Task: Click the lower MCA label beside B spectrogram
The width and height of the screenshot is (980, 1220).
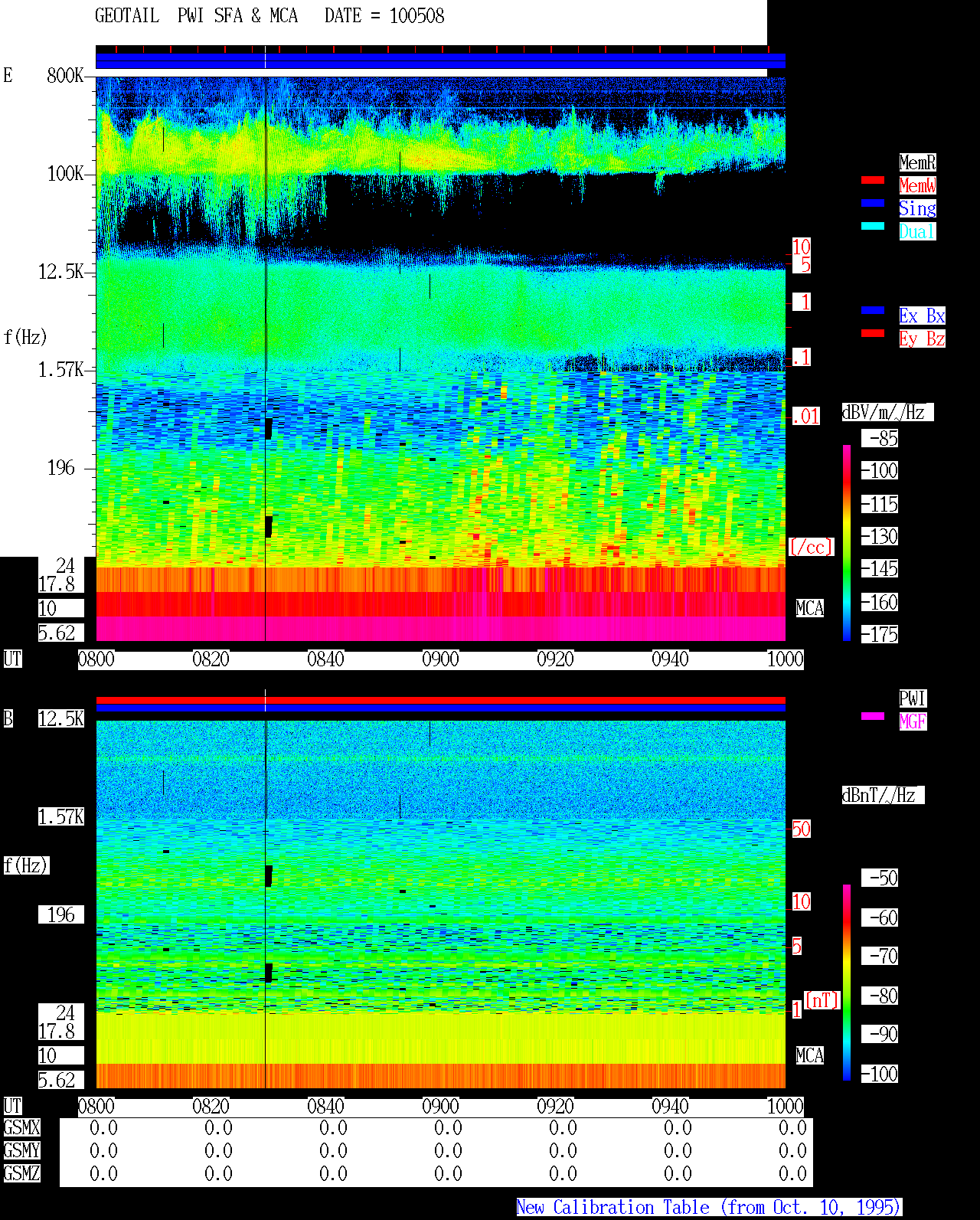Action: pyautogui.click(x=809, y=1056)
